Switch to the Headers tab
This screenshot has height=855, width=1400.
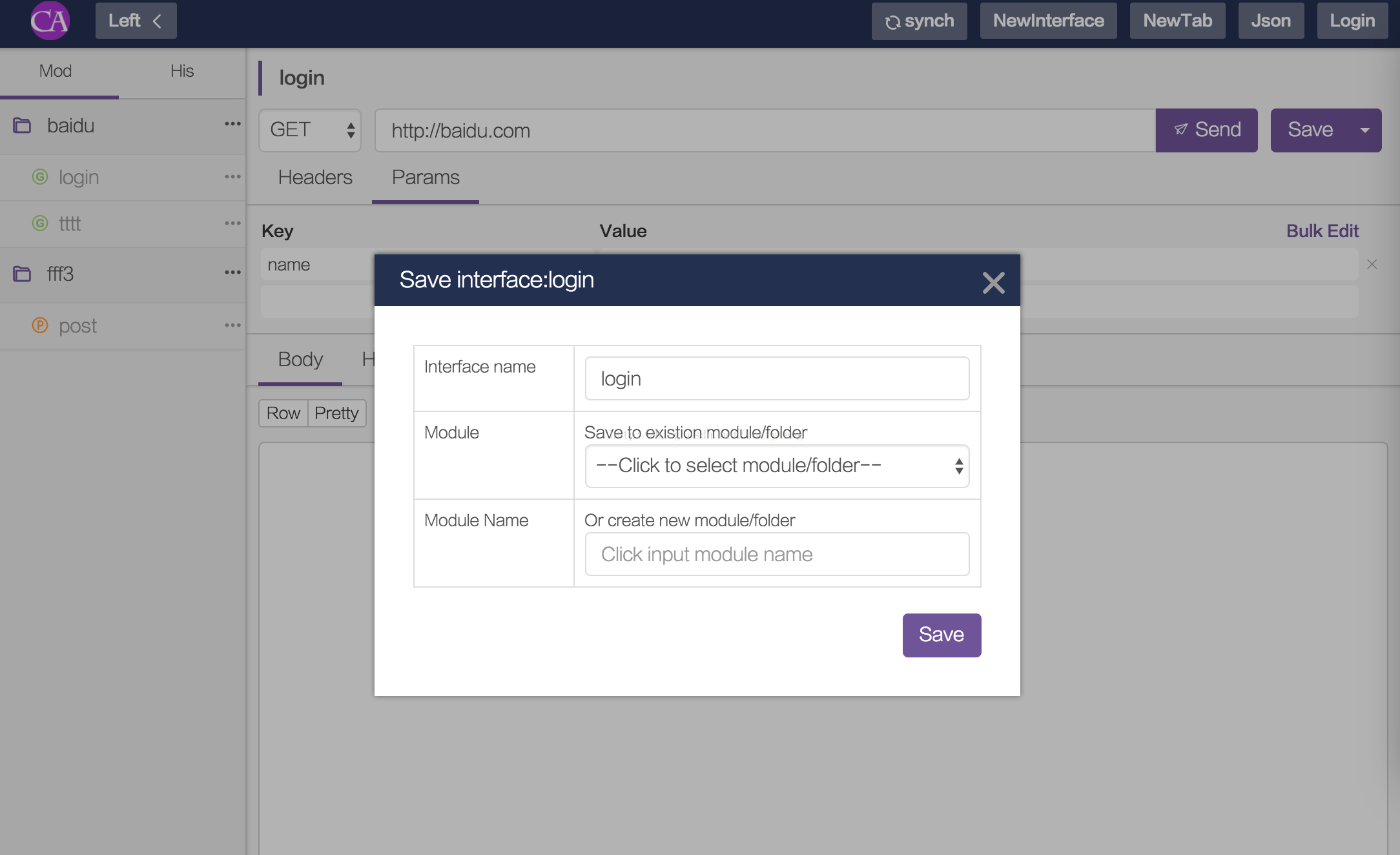coord(315,178)
